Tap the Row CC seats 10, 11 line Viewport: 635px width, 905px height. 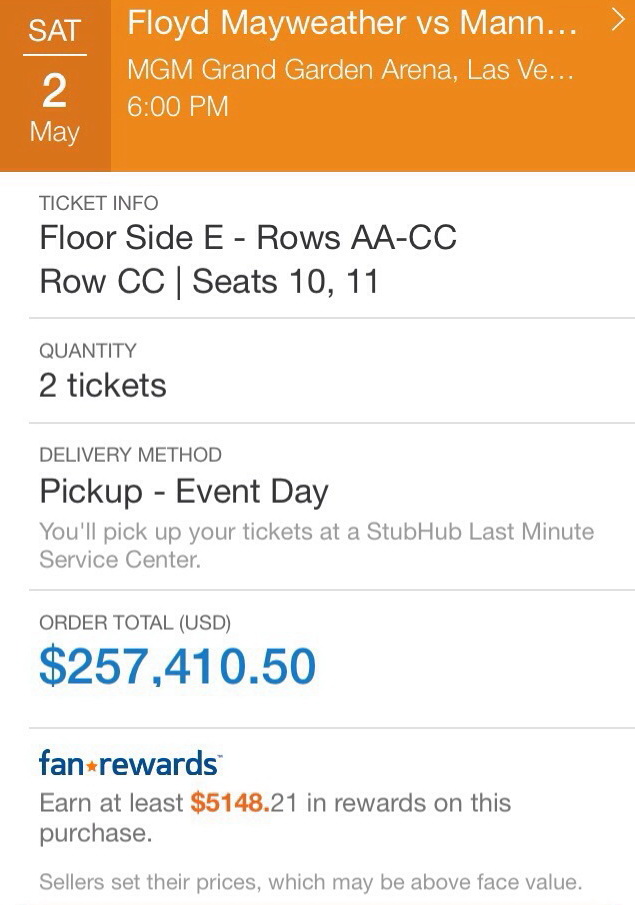[x=209, y=281]
